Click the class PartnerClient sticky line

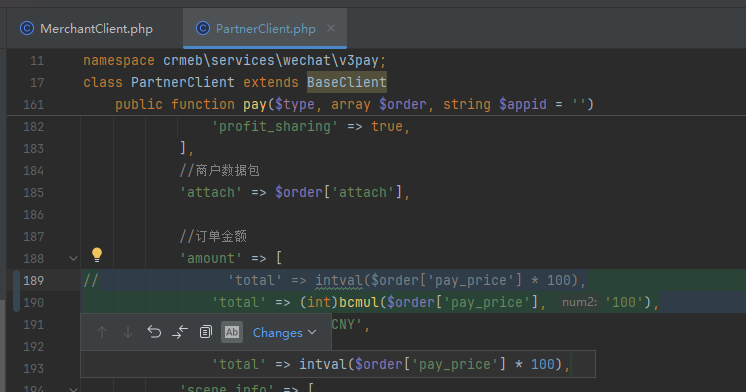(235, 82)
